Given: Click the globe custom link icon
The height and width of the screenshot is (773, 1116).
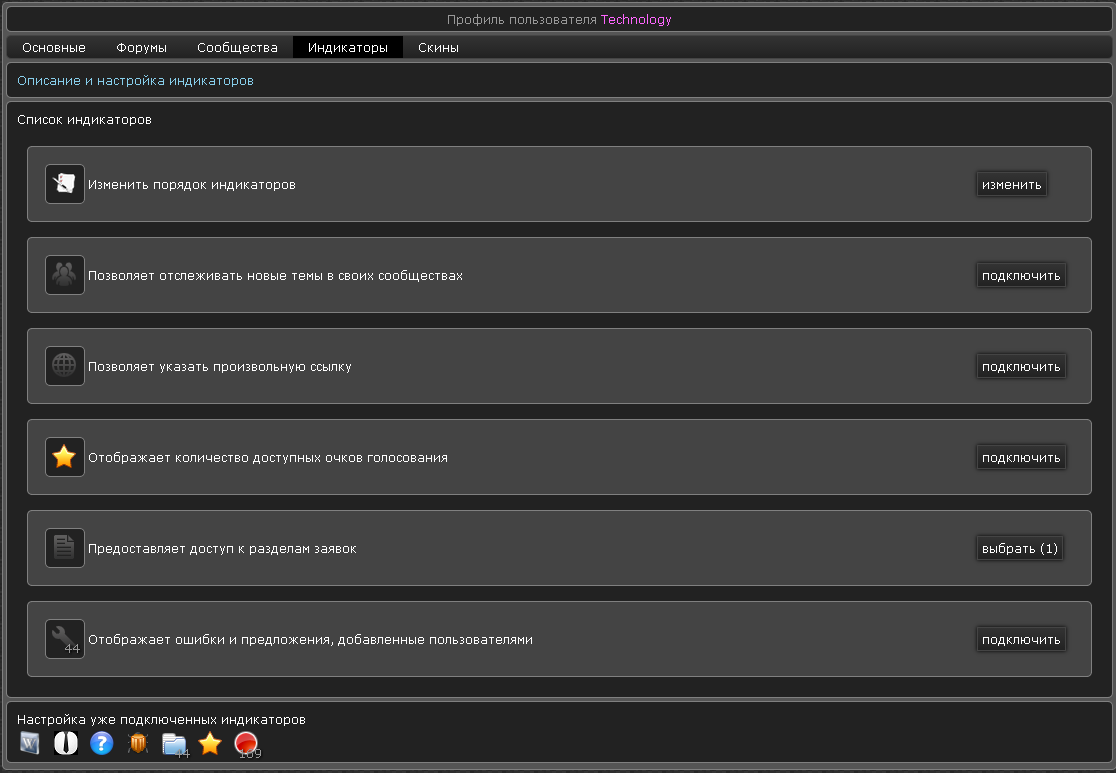Looking at the screenshot, I should [65, 366].
